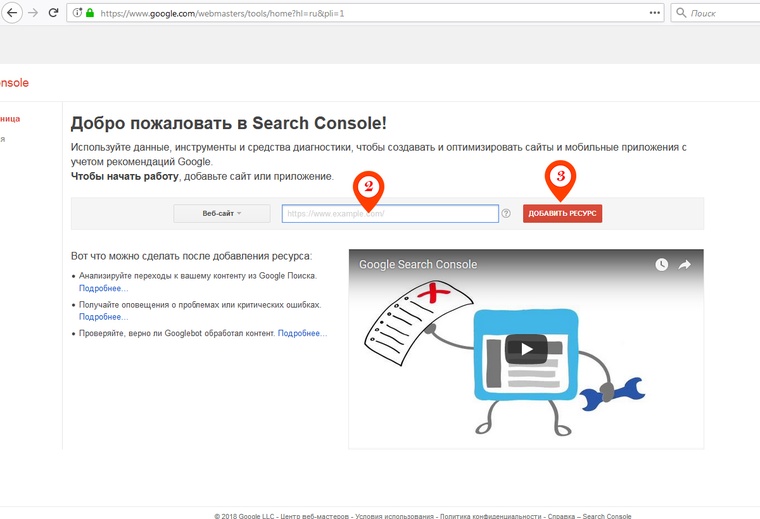760x519 pixels.
Task: Open the site information icon in address bar
Action: point(77,14)
